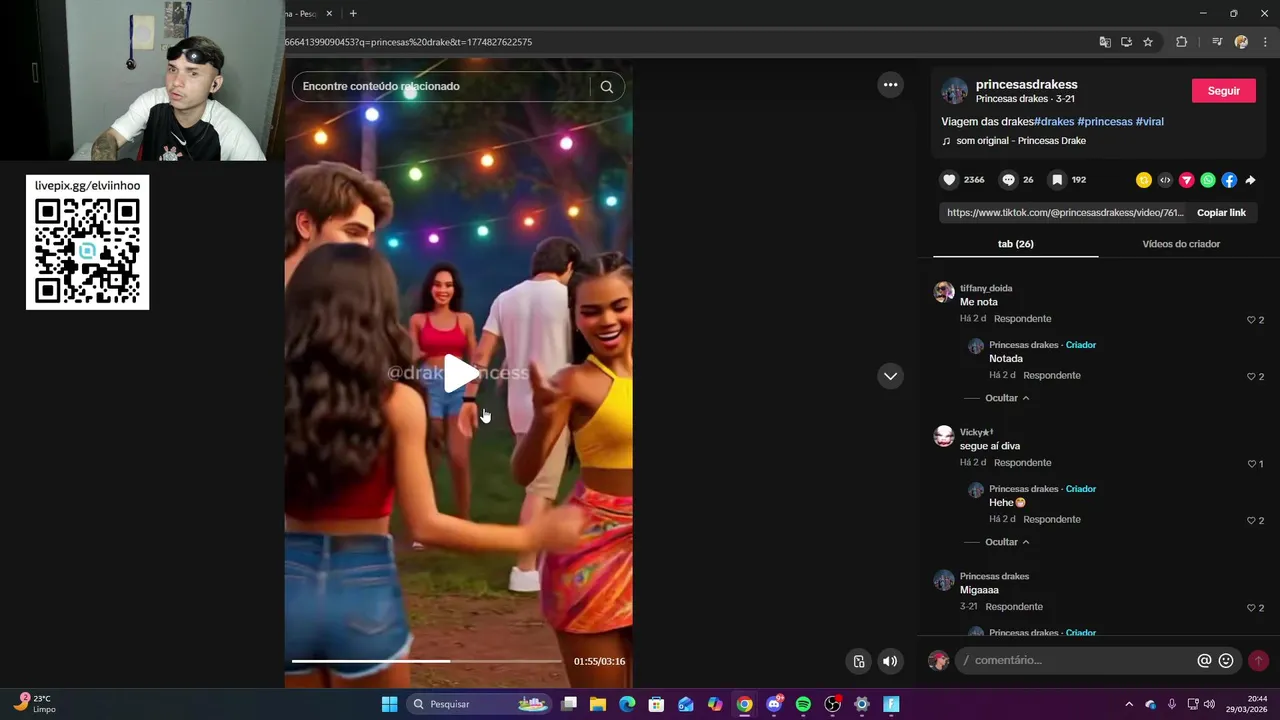This screenshot has height=720, width=1280.
Task: Reply to the segue aí diva comment
Action: pos(1022,463)
